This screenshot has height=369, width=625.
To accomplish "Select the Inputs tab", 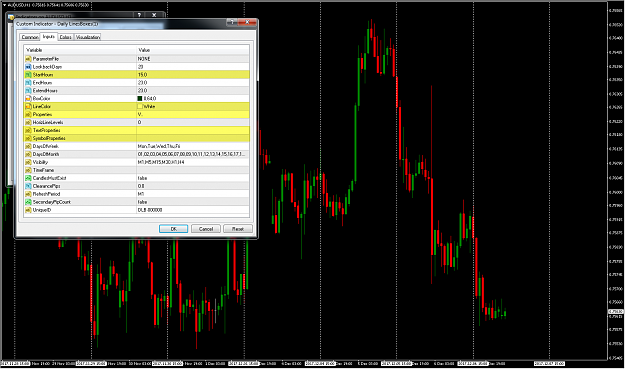I will coord(49,37).
